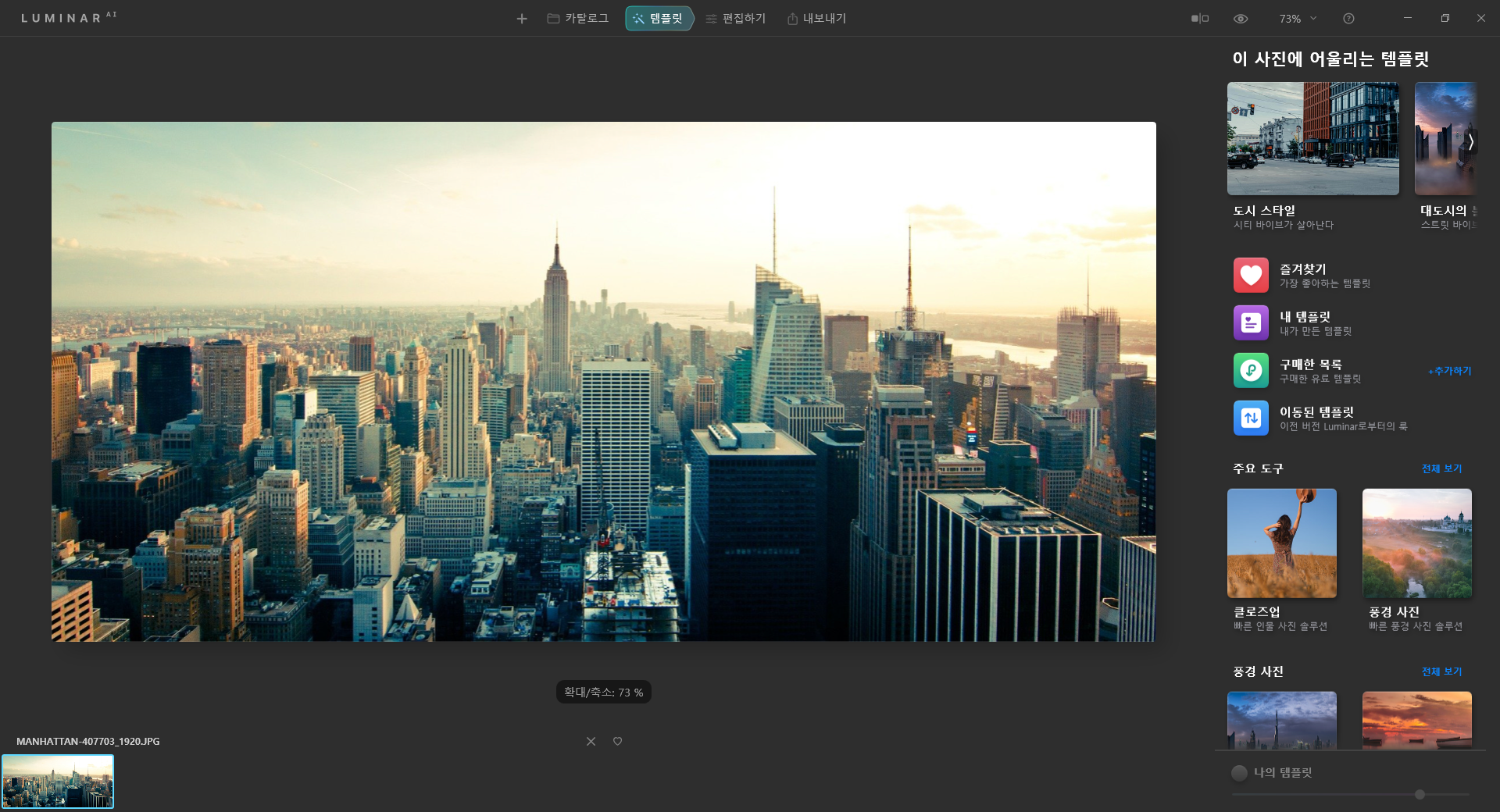Click 전체 보기 next to 주요 도구

tap(1441, 468)
